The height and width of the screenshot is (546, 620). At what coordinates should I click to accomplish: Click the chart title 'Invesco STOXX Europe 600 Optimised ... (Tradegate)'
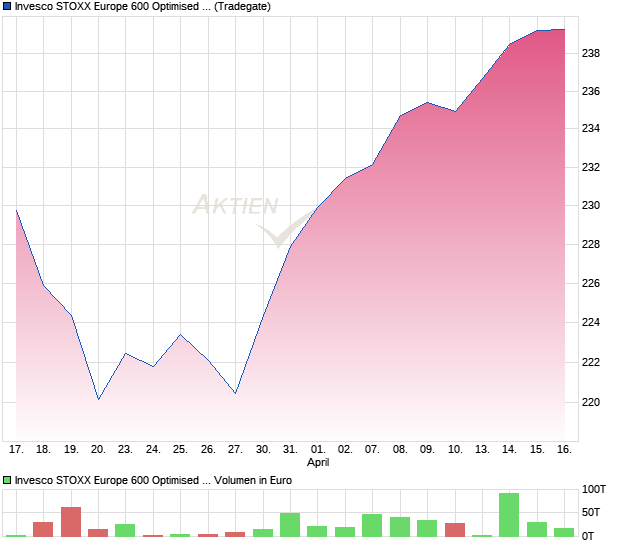[x=143, y=7]
